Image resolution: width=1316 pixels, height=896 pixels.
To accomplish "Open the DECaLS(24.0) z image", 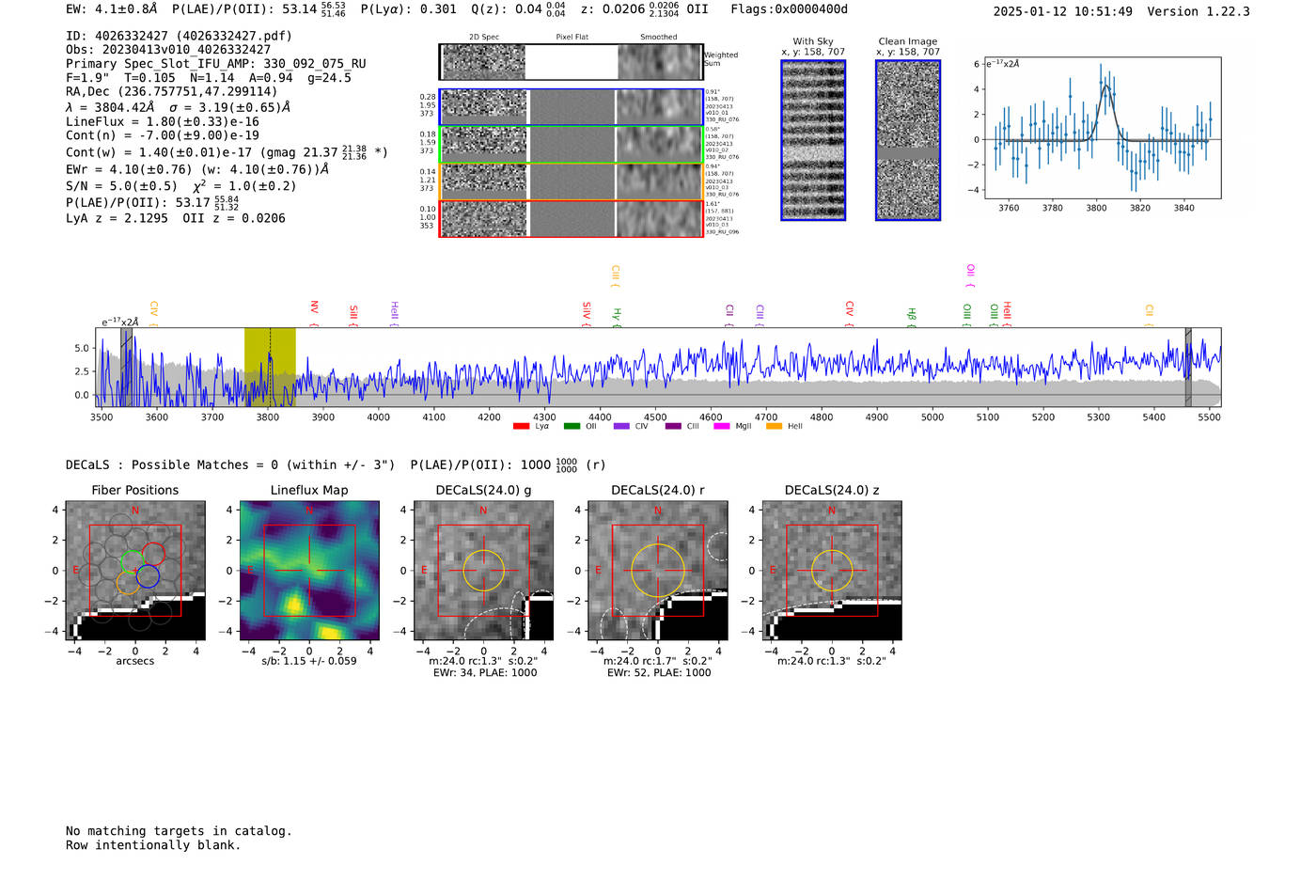I will coord(832,571).
